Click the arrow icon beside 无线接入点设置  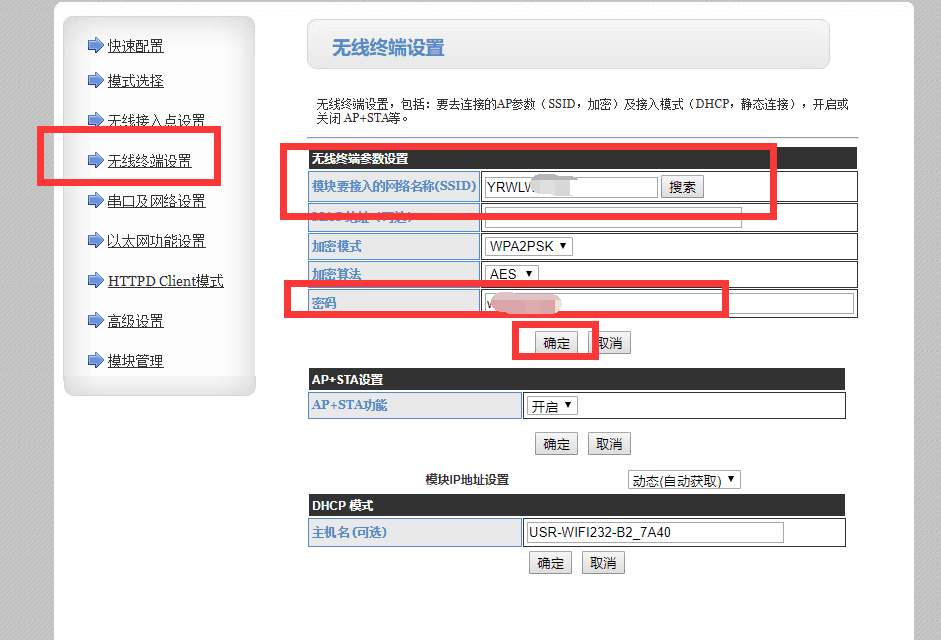pos(95,120)
